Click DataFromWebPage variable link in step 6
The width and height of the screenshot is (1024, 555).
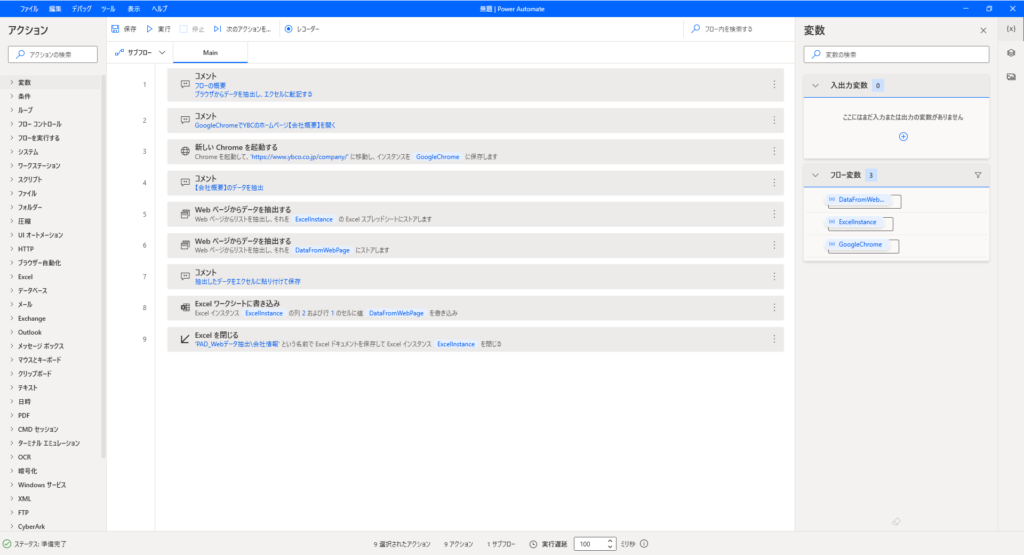(x=322, y=250)
